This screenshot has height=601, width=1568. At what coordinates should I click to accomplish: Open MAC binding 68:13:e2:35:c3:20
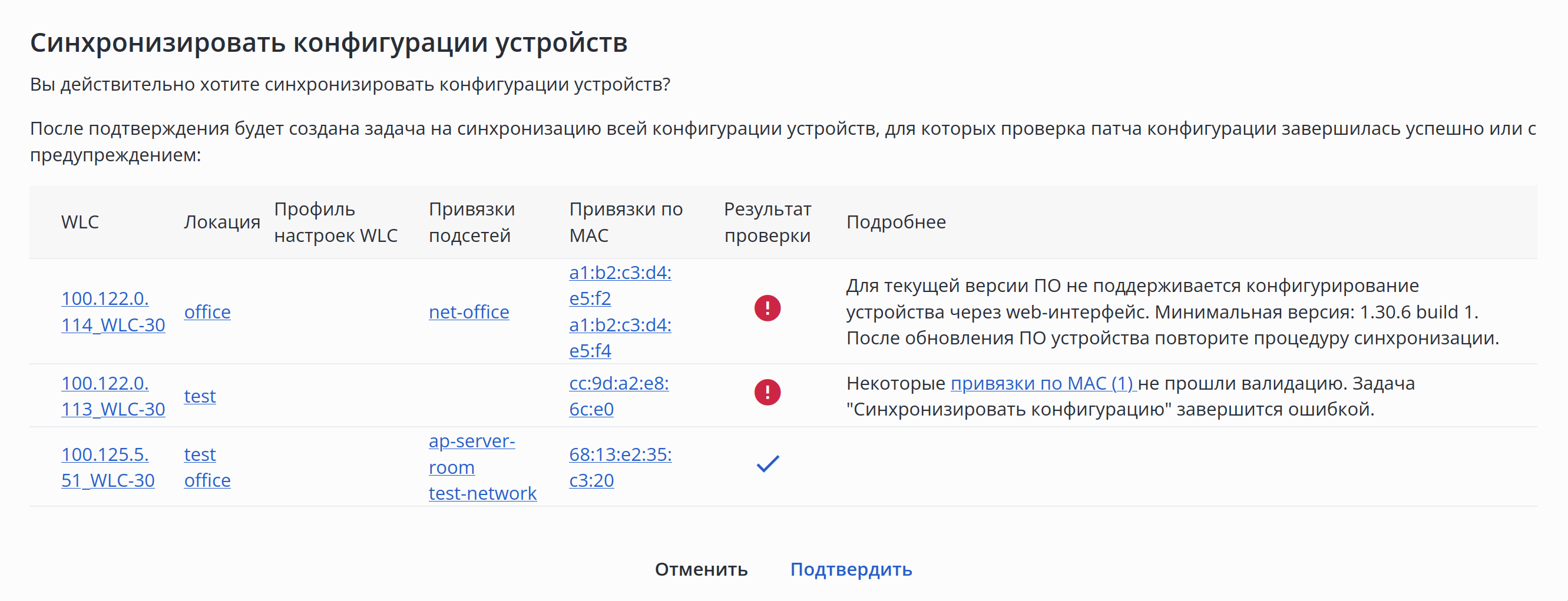620,467
